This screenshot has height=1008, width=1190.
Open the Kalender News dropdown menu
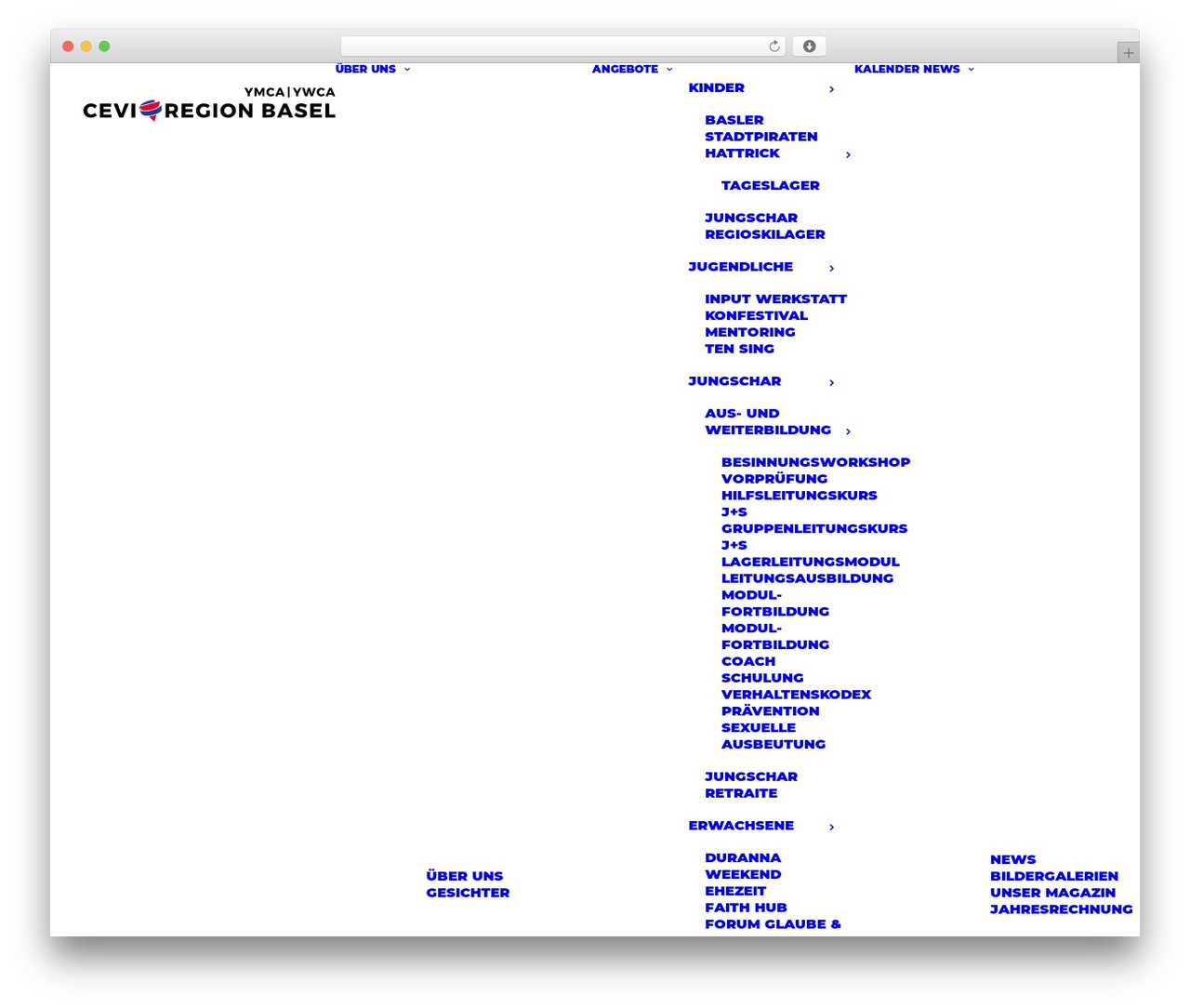(914, 69)
